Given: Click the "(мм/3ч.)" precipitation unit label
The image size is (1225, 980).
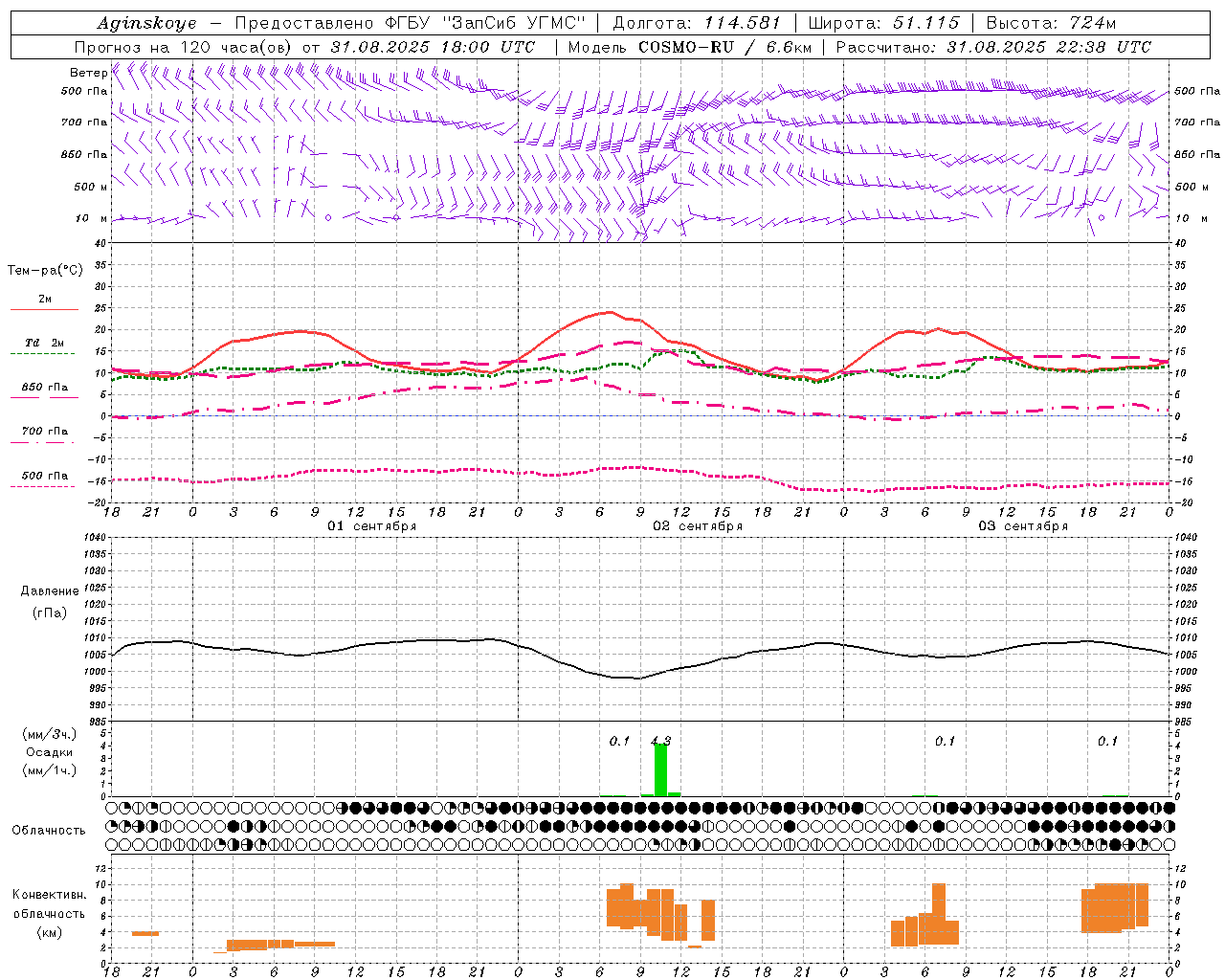Looking at the screenshot, I should point(50,735).
